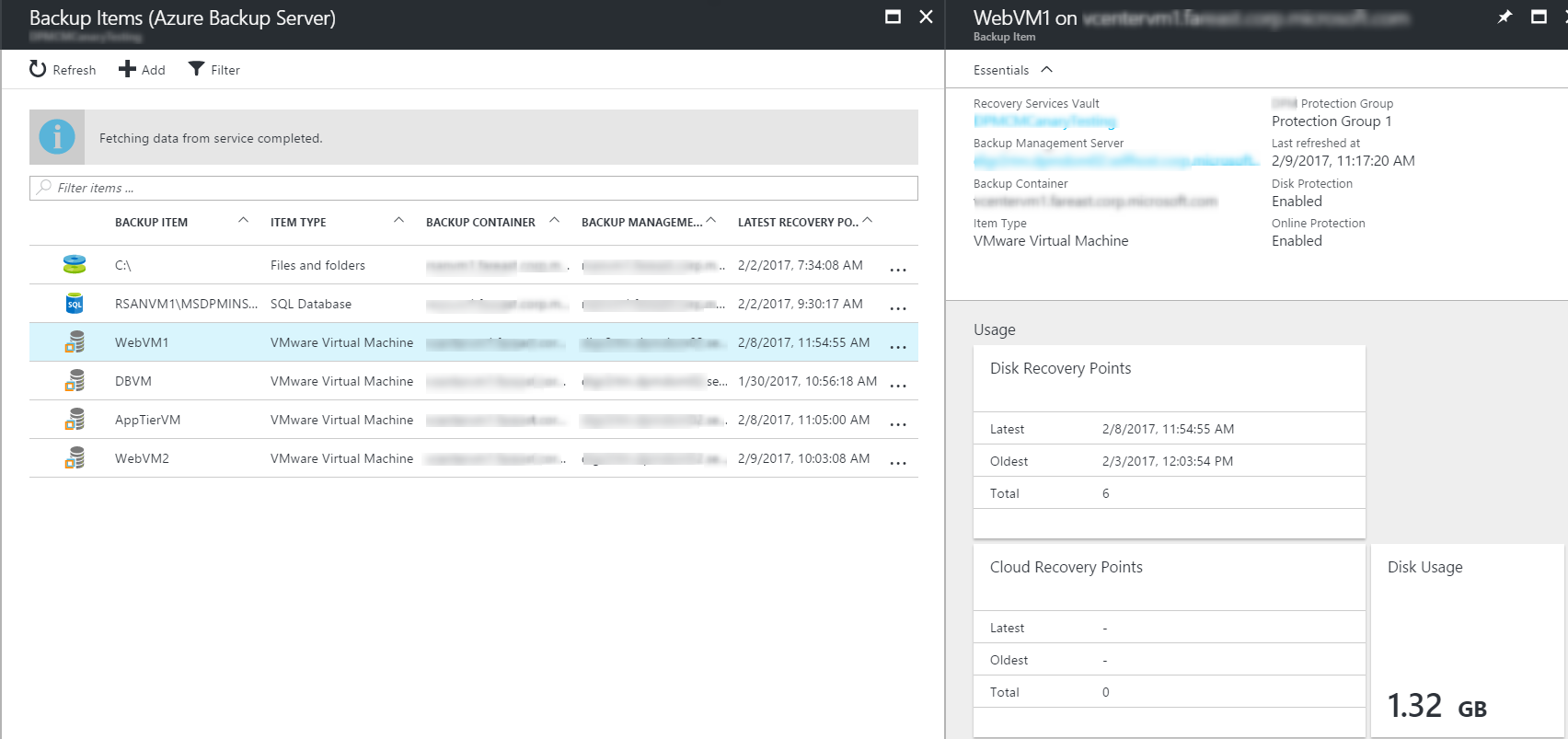Sort by BACKUP MANAGEMENT column arrow

pyautogui.click(x=710, y=220)
